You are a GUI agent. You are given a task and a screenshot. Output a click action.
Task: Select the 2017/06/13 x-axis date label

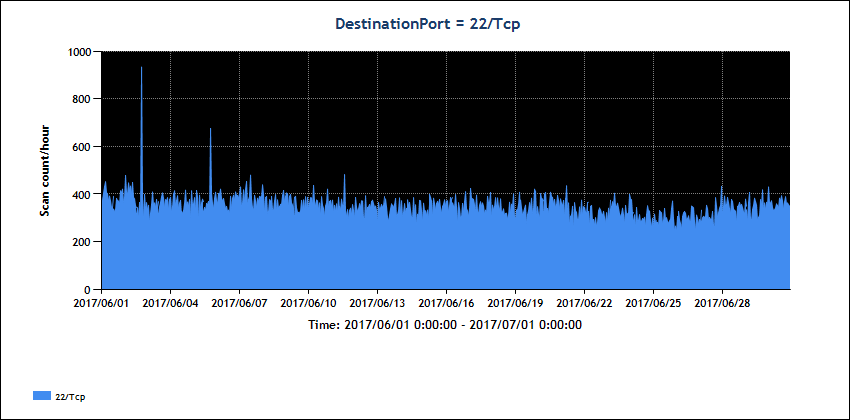tap(378, 303)
